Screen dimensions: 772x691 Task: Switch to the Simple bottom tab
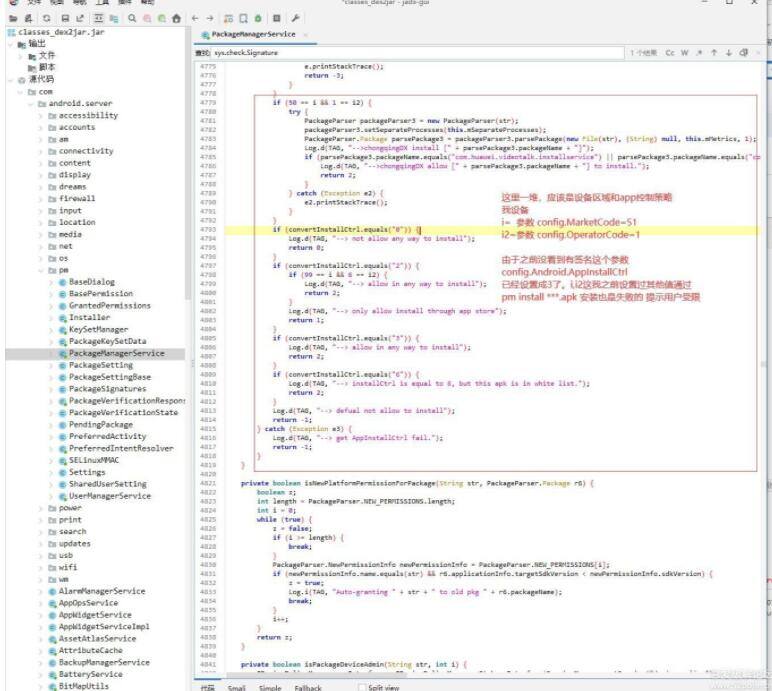[270, 688]
